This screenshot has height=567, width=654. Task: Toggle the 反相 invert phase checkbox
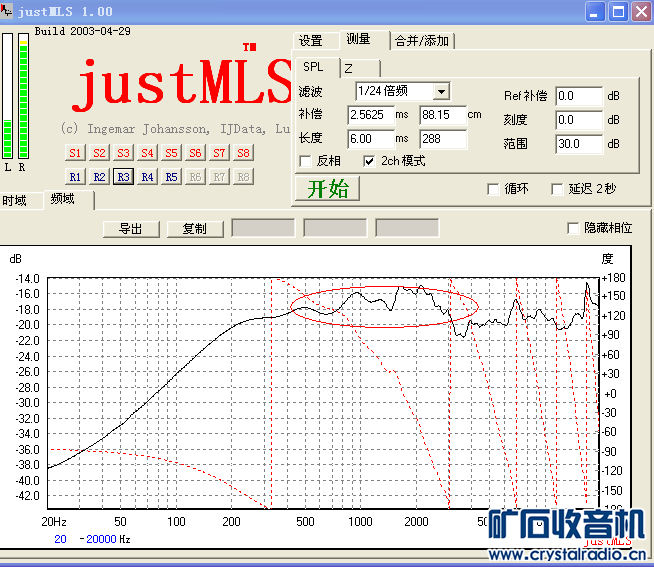click(305, 161)
